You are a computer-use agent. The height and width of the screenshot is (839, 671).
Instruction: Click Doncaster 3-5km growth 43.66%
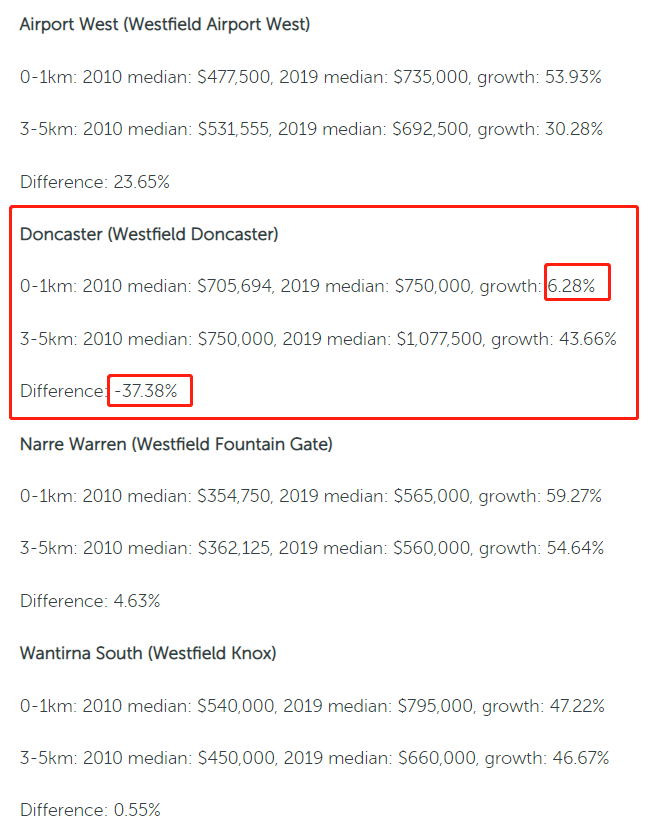click(588, 339)
